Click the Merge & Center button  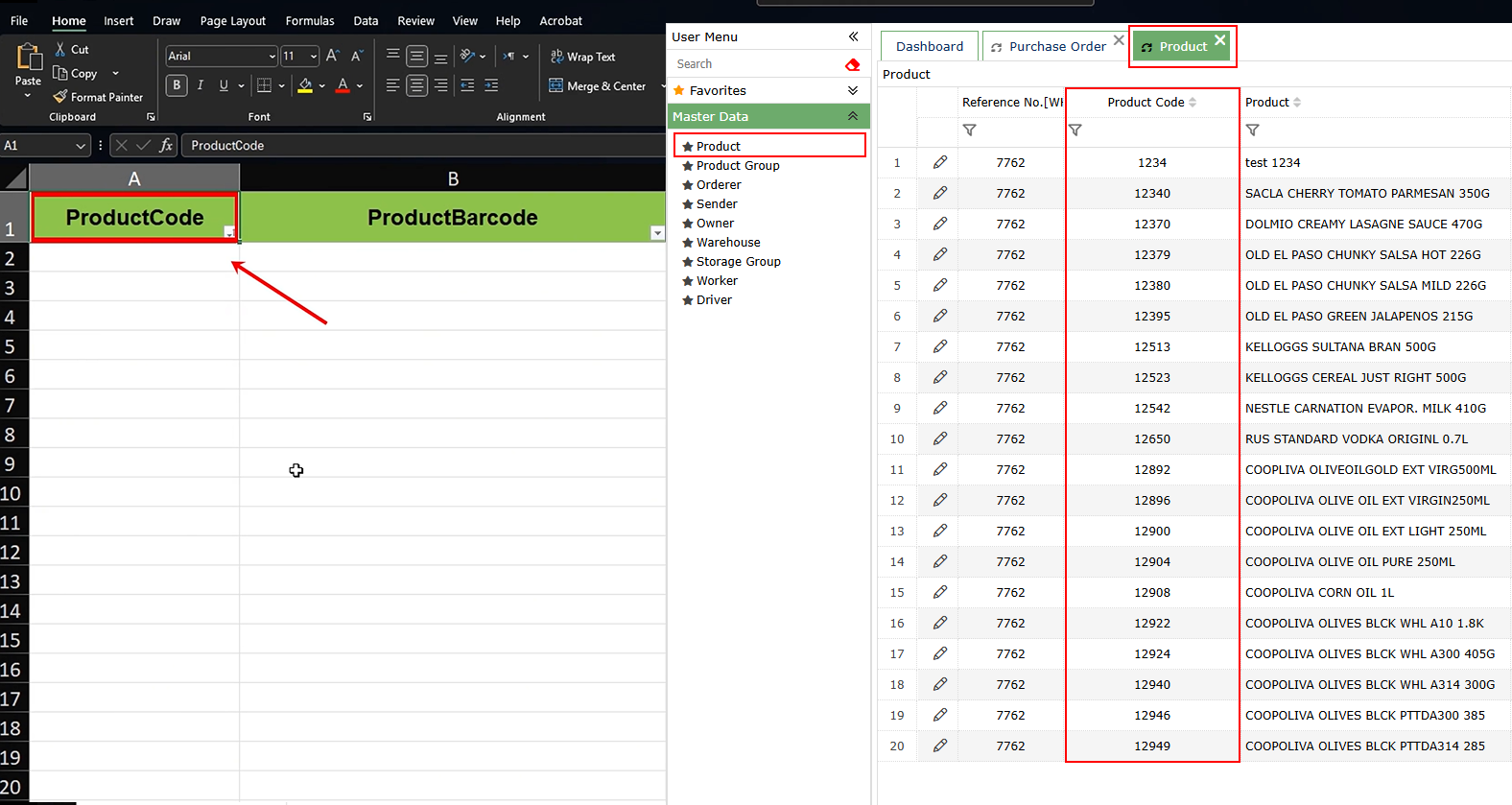pyautogui.click(x=598, y=86)
